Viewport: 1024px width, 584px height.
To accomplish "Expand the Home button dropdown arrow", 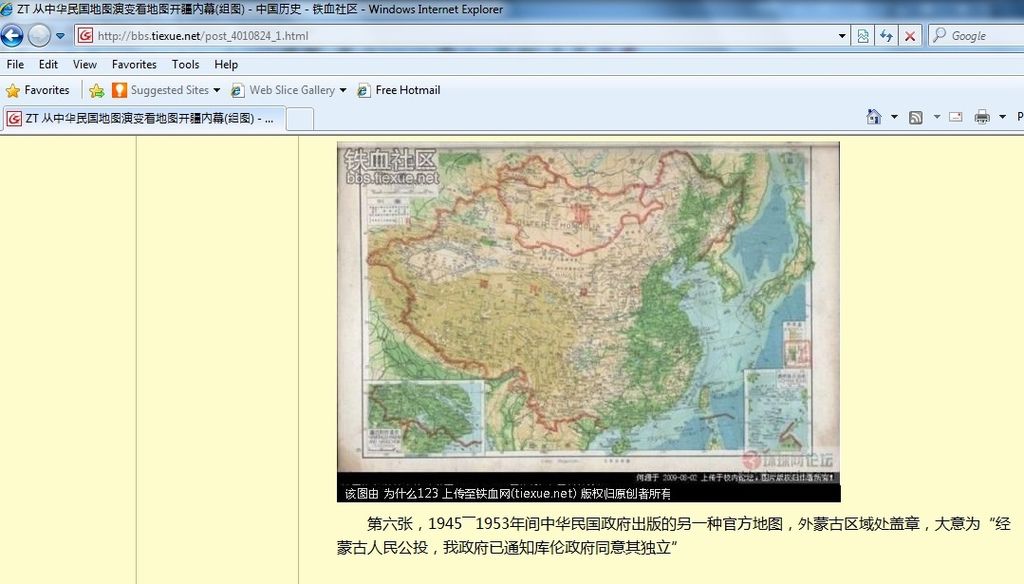I will coord(894,117).
